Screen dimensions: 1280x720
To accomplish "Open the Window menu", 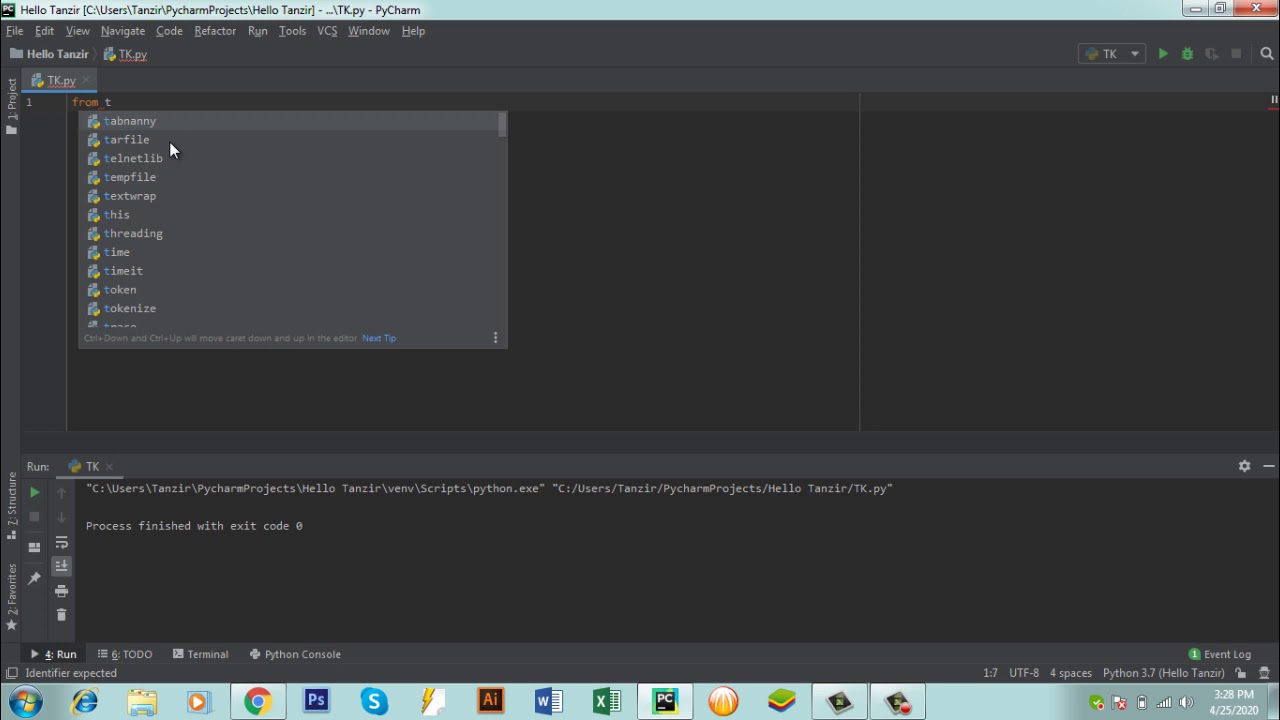I will 368,31.
